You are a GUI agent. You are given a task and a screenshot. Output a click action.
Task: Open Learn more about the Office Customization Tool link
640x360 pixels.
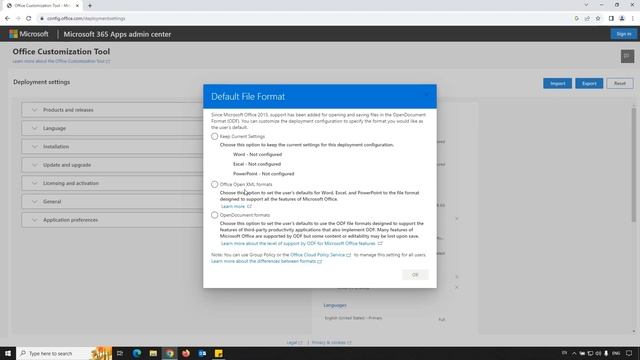pos(61,61)
